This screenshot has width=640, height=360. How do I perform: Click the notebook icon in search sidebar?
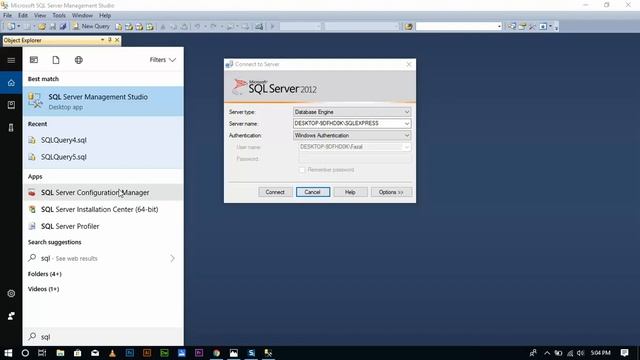(x=11, y=105)
